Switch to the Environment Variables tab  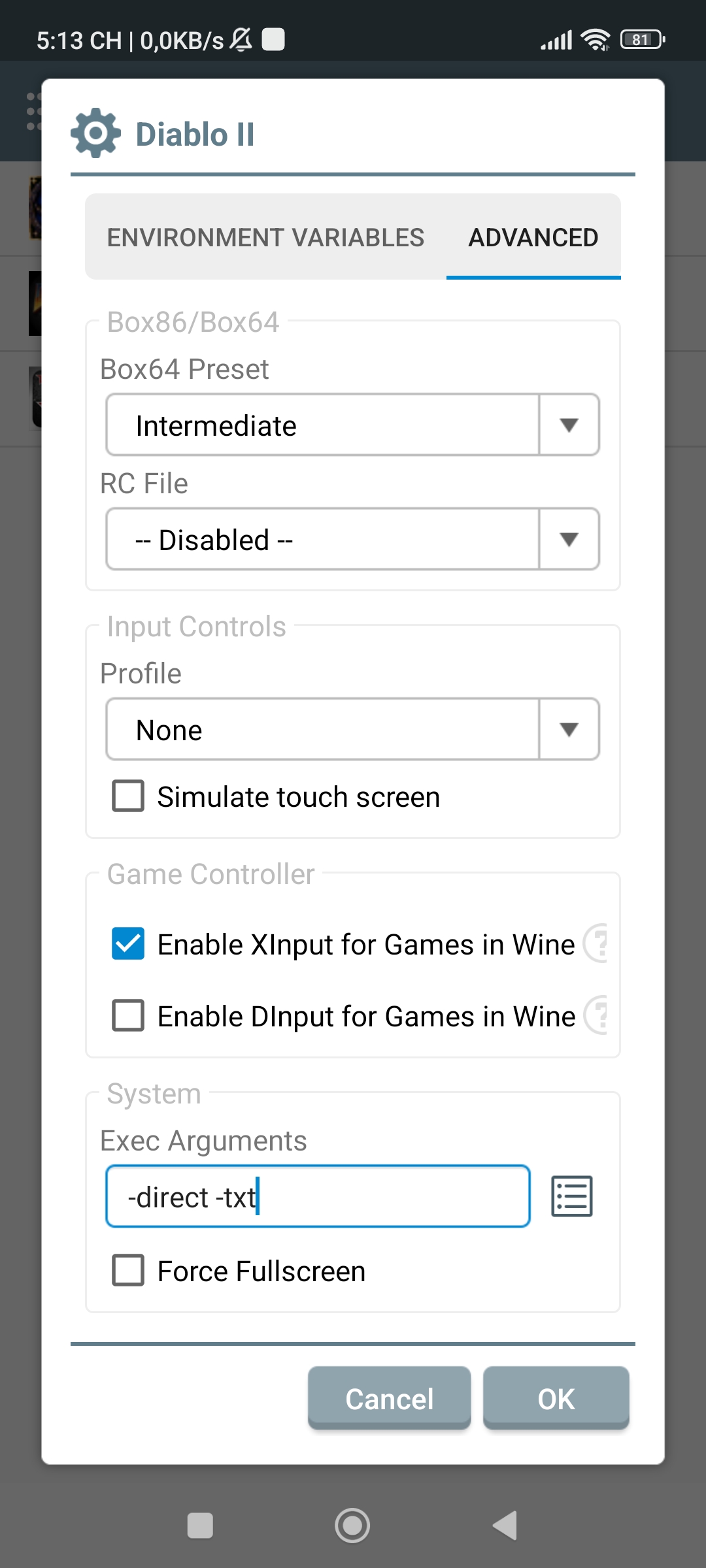tap(265, 238)
